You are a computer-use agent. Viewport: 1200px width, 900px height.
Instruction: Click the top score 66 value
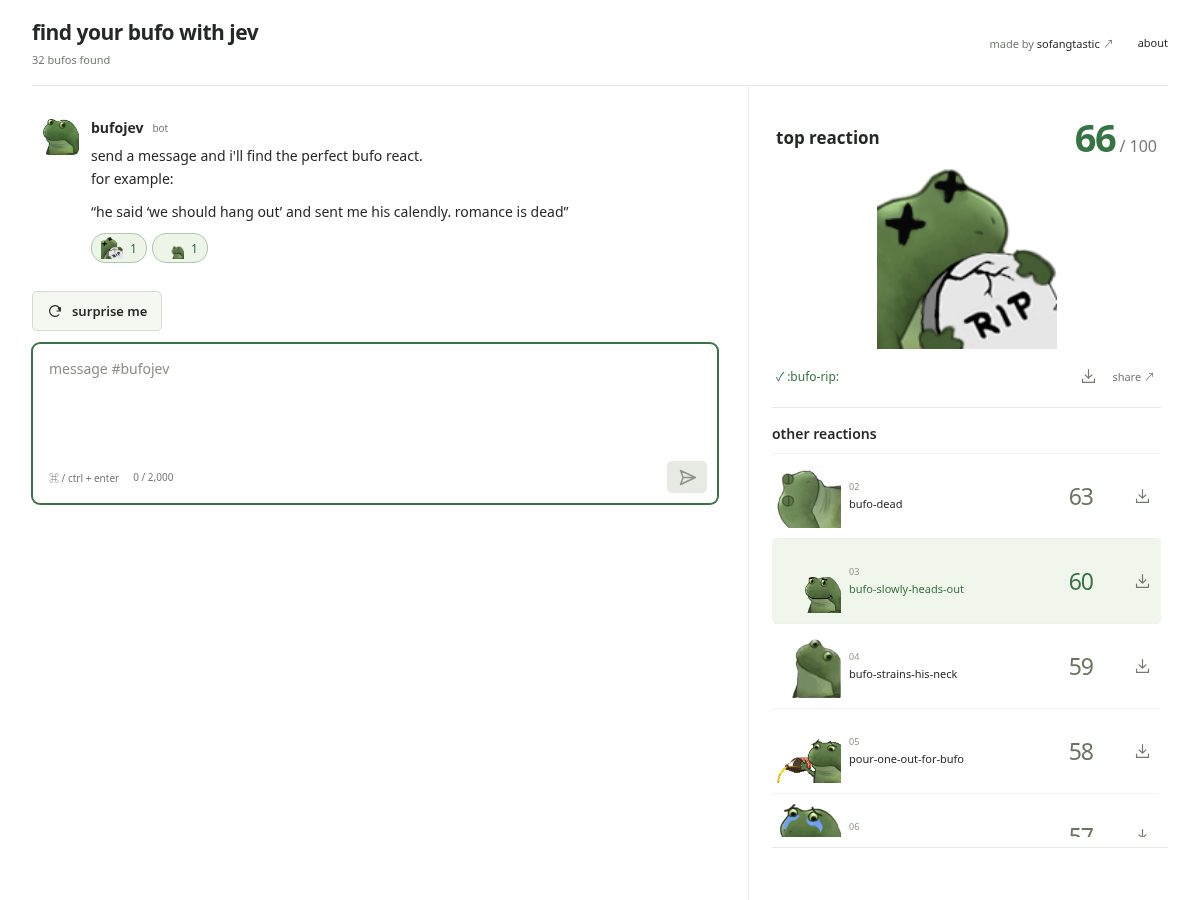coord(1095,139)
